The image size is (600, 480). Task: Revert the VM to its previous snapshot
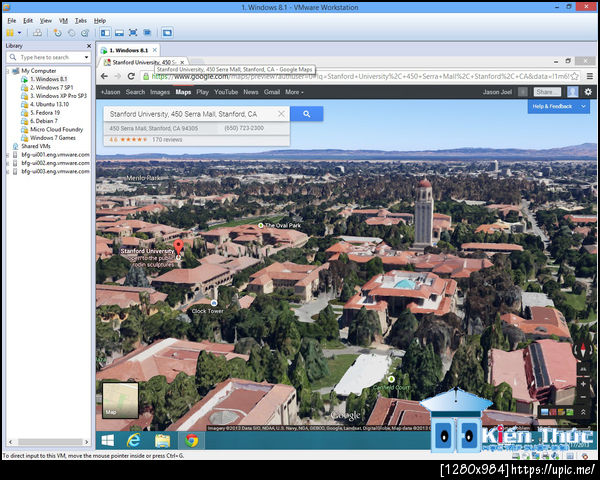[x=72, y=33]
